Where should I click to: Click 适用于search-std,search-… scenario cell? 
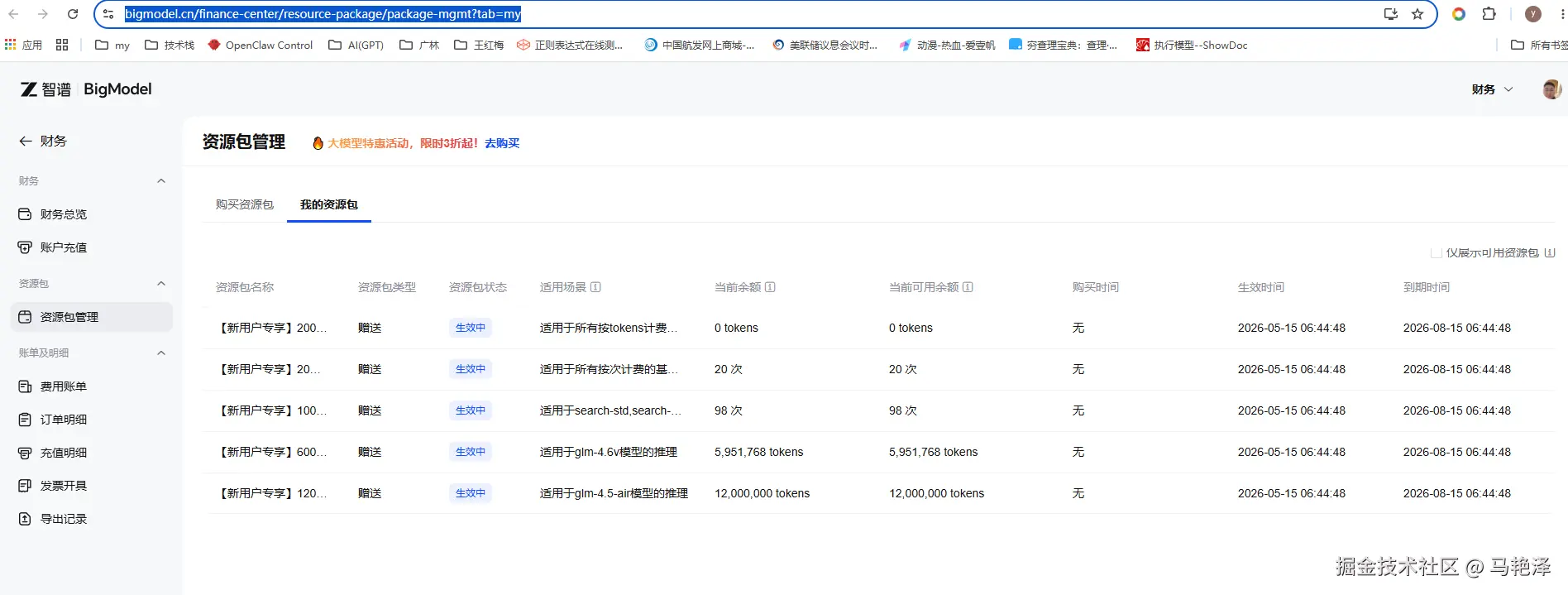tap(610, 410)
